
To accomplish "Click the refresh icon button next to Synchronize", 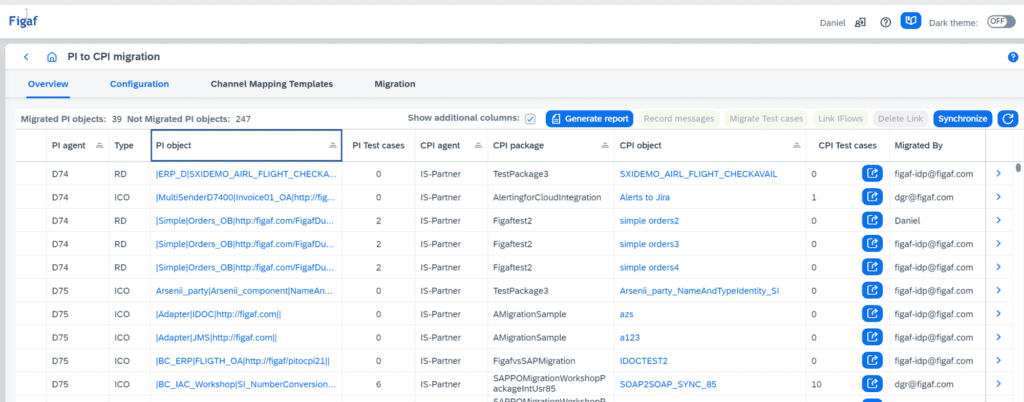I will (1008, 119).
